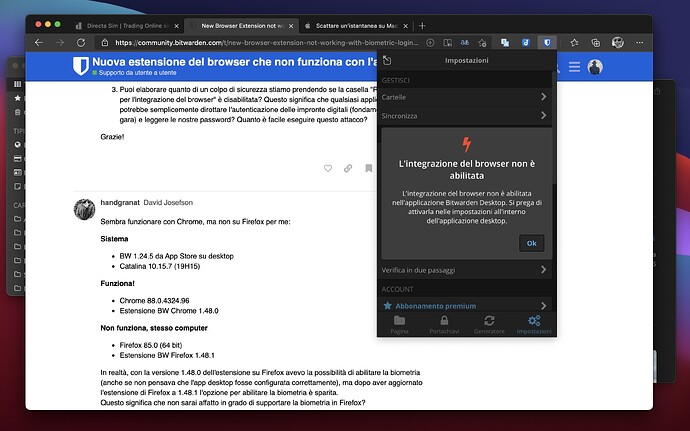Select Impostazioni tab in Bitwarden popup
This screenshot has width=690, height=431.
click(x=534, y=324)
